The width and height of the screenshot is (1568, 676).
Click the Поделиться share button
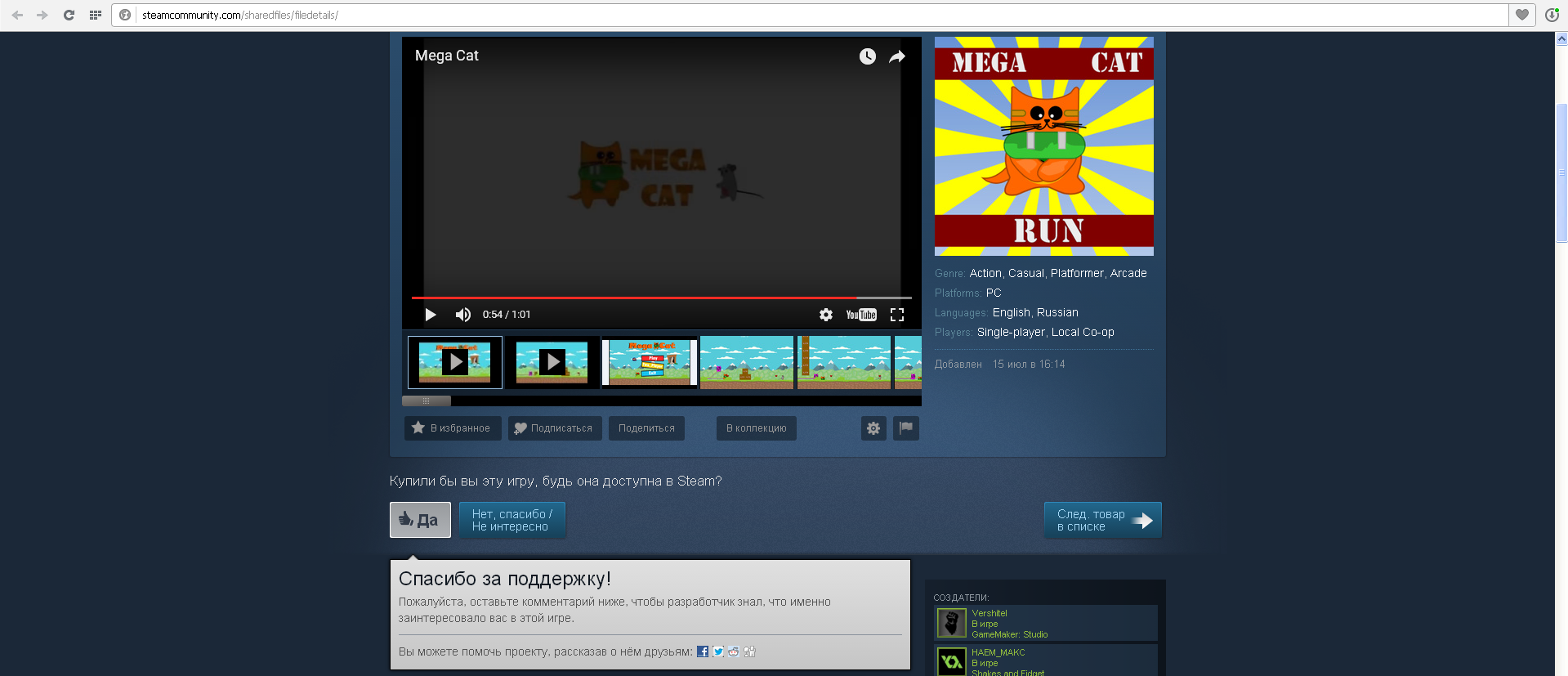[x=646, y=428]
